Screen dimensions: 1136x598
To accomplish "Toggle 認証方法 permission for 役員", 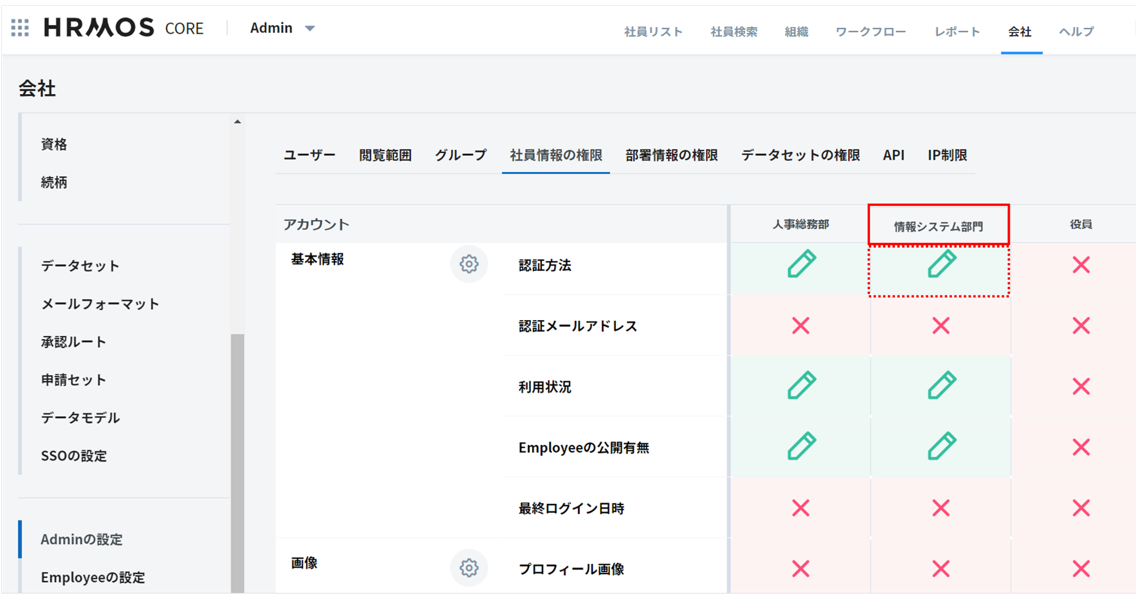I will pos(1080,265).
